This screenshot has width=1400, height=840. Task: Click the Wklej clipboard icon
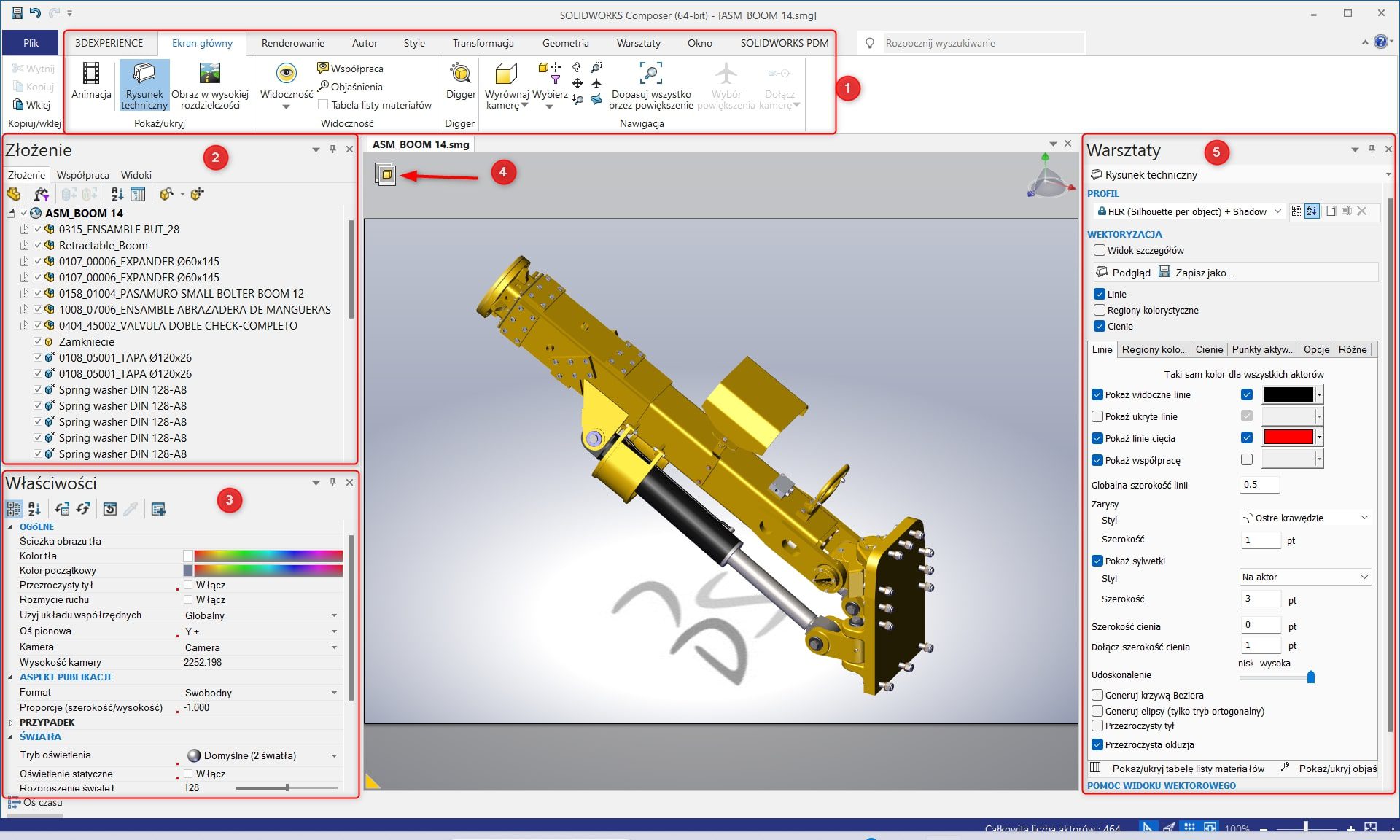click(x=18, y=104)
